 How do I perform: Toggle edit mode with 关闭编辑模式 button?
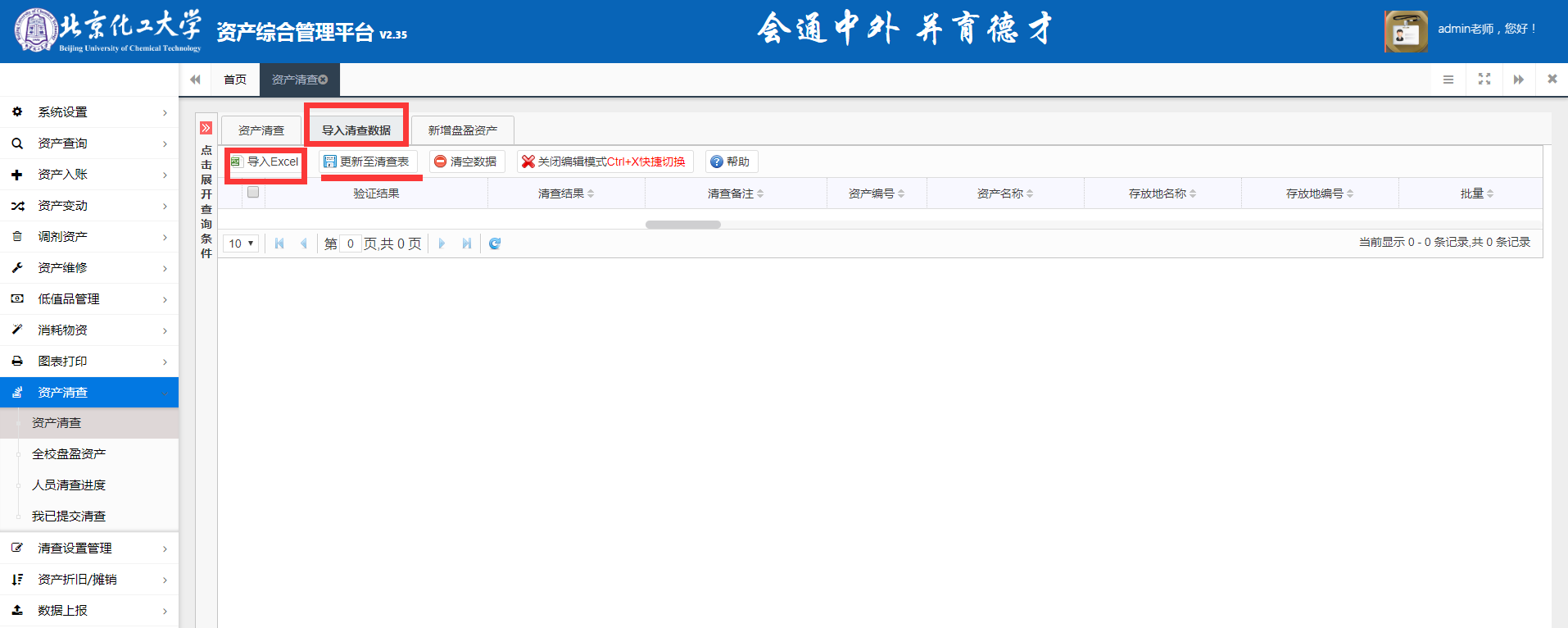click(x=605, y=162)
